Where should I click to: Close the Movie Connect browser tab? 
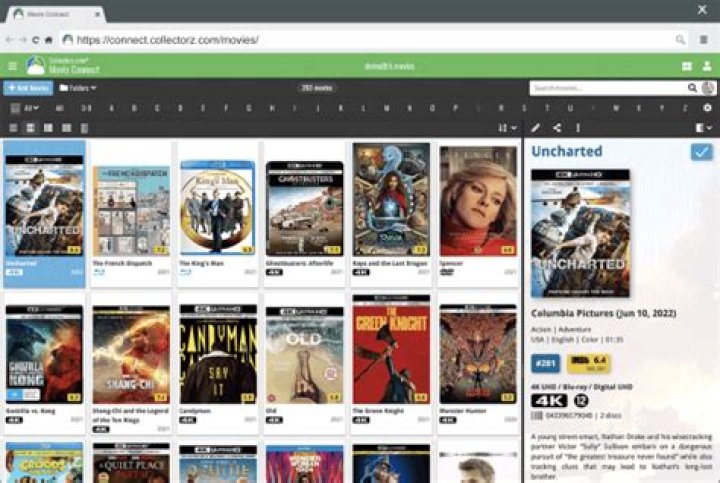(97, 14)
